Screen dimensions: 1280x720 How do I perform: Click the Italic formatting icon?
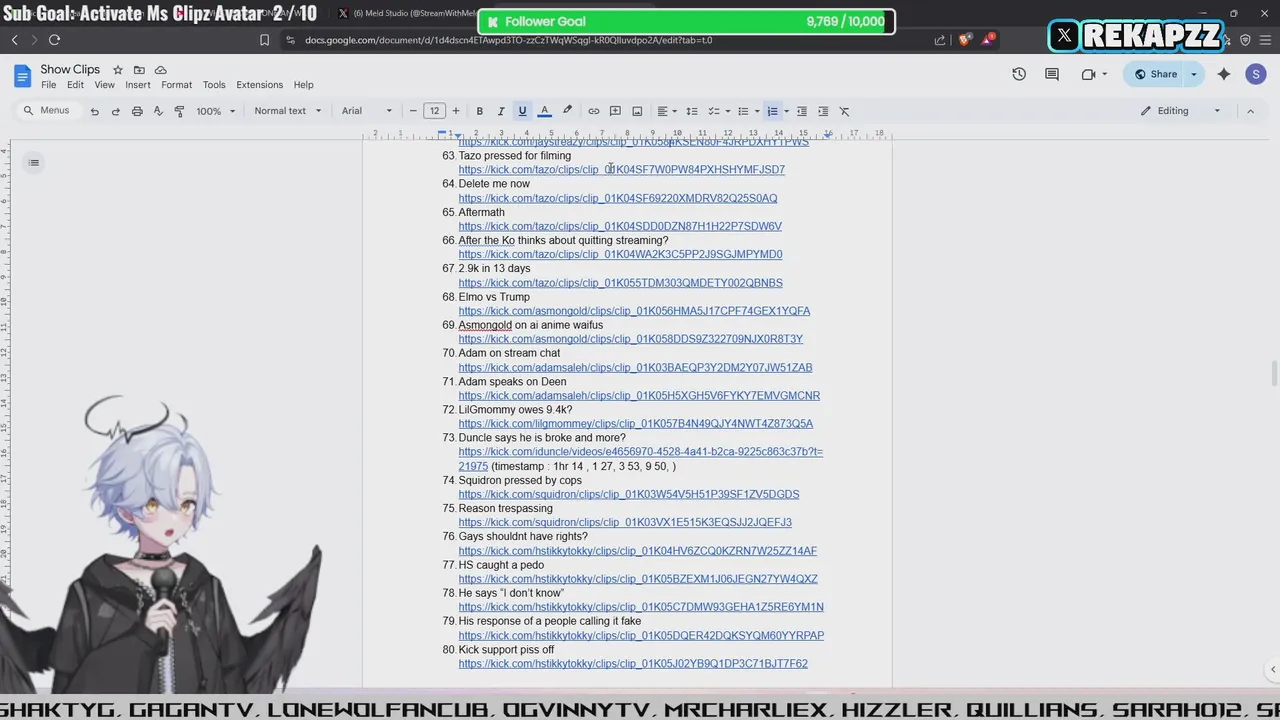(x=501, y=111)
